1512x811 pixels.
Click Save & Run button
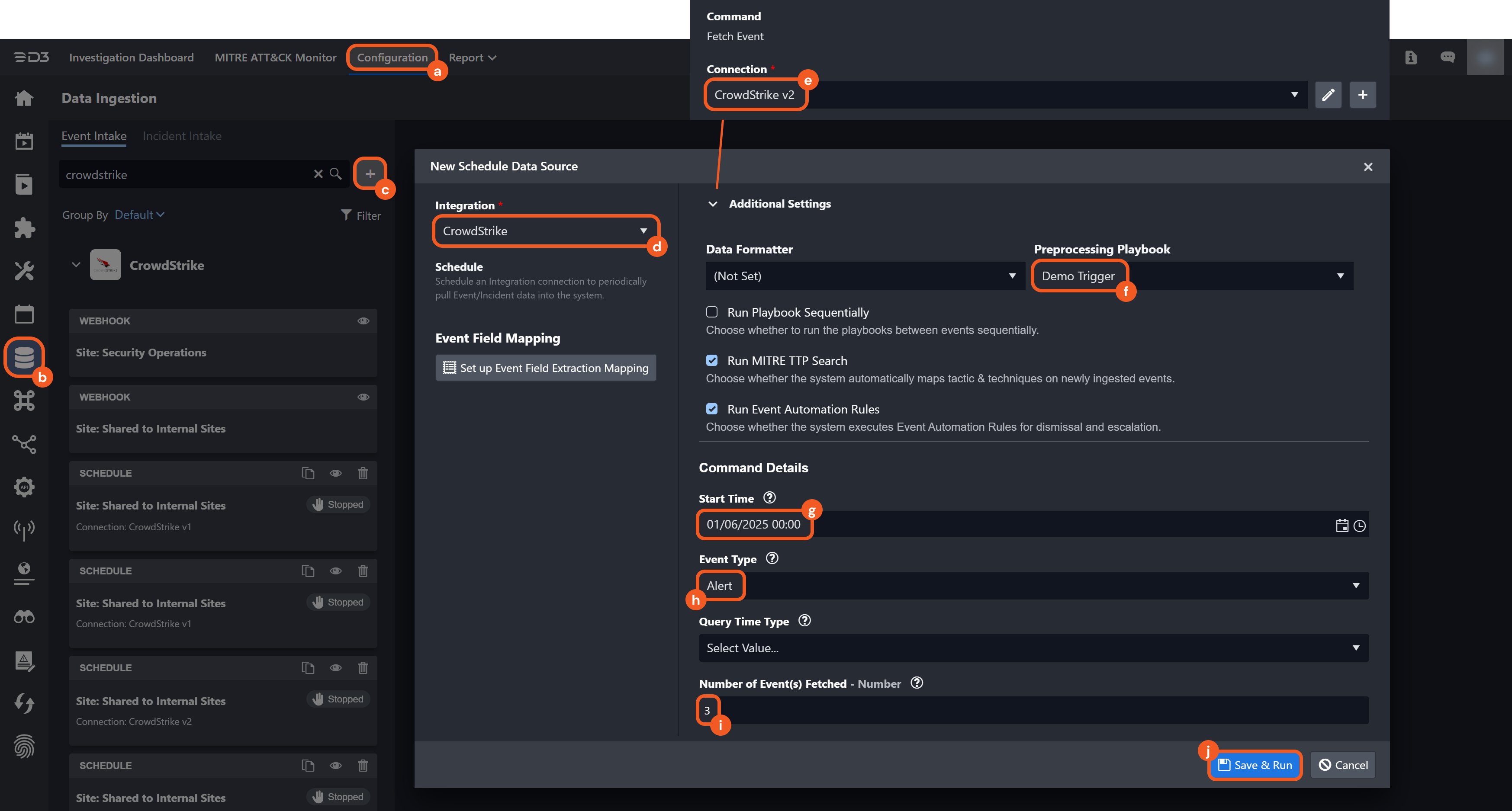pos(1255,765)
